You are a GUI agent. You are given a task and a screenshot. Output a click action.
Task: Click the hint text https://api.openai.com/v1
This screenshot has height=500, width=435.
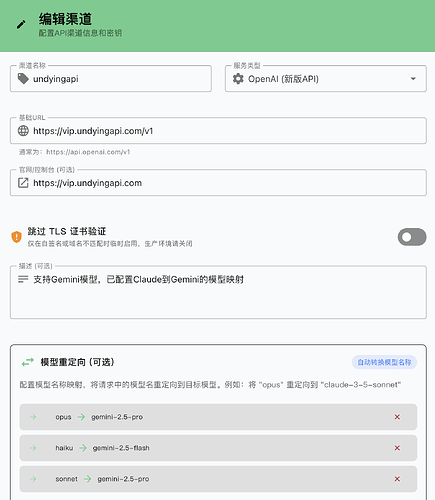88,152
